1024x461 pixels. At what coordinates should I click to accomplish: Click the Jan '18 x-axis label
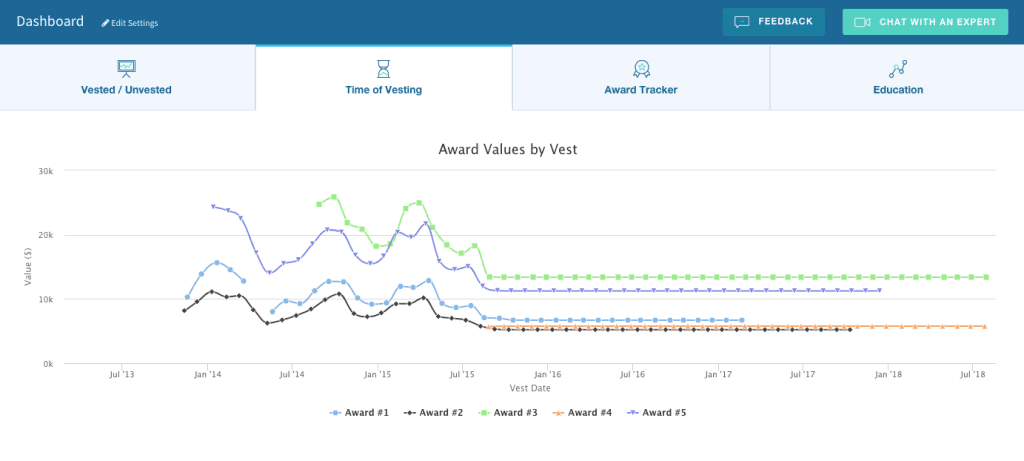888,375
